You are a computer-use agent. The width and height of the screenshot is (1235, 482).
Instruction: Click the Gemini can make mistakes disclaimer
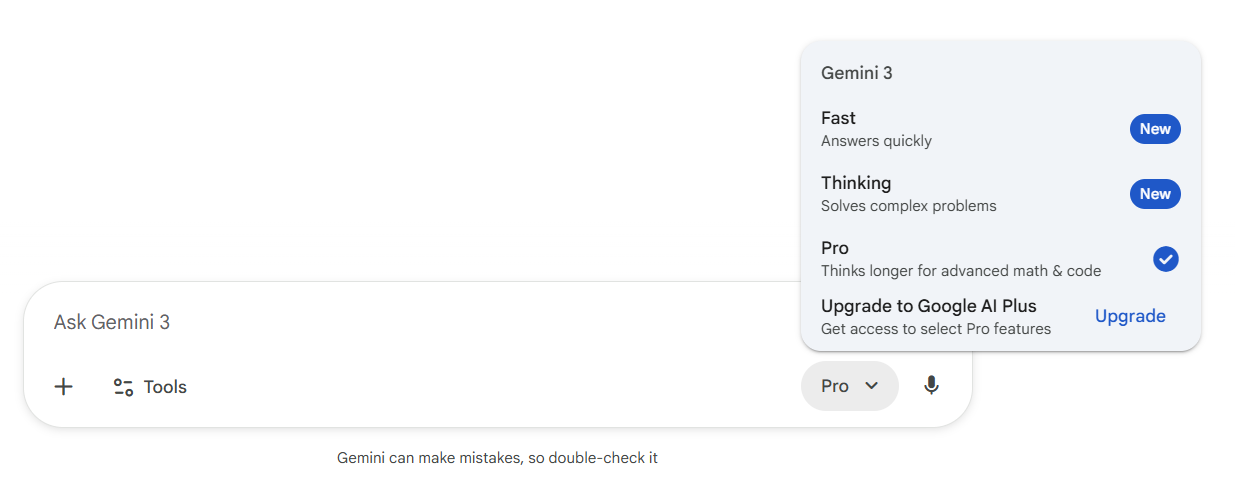pos(497,458)
